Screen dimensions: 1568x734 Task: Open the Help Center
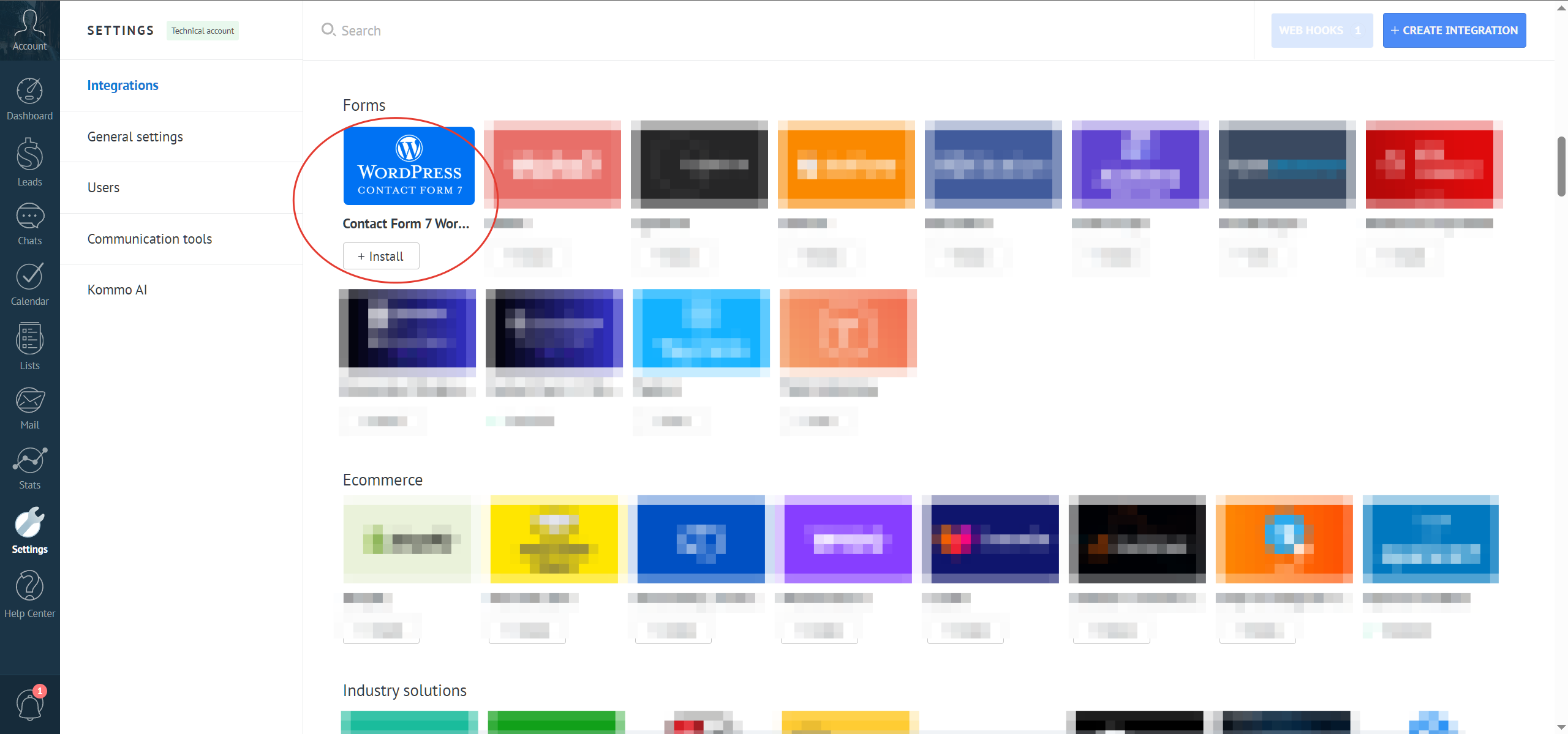click(29, 594)
